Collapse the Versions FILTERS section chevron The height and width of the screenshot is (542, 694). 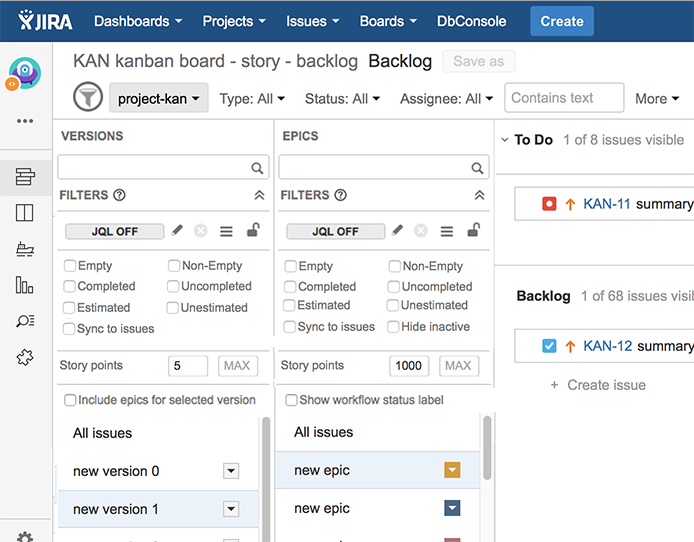click(259, 195)
